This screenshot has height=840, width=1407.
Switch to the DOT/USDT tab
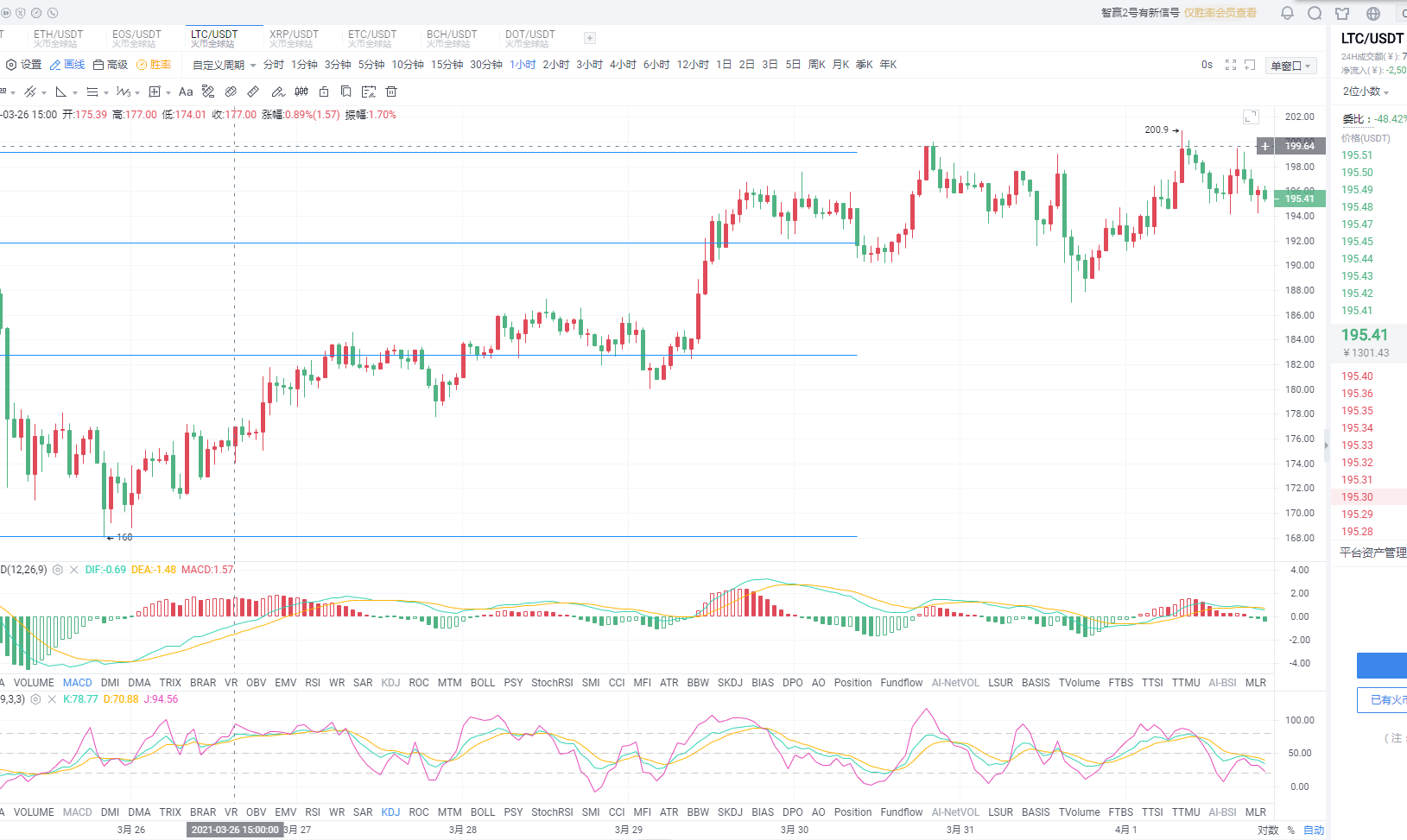pos(530,38)
